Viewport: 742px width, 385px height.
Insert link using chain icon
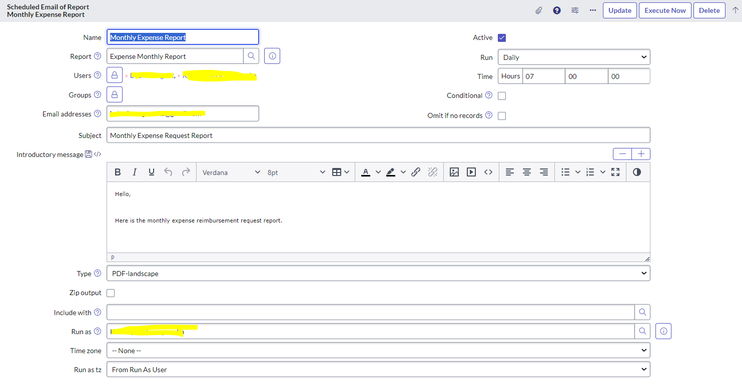click(x=415, y=172)
